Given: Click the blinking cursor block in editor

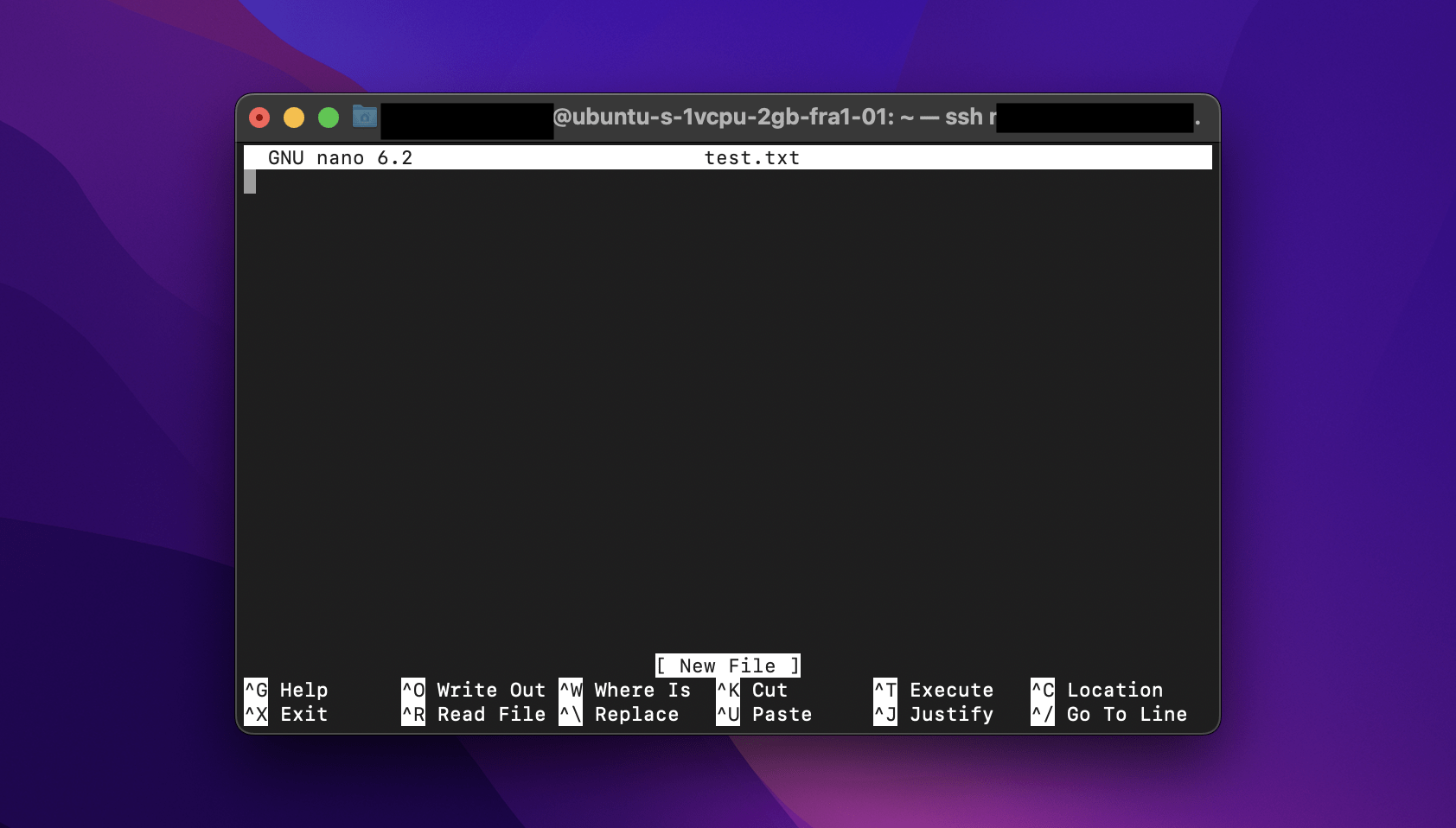Looking at the screenshot, I should [x=252, y=182].
